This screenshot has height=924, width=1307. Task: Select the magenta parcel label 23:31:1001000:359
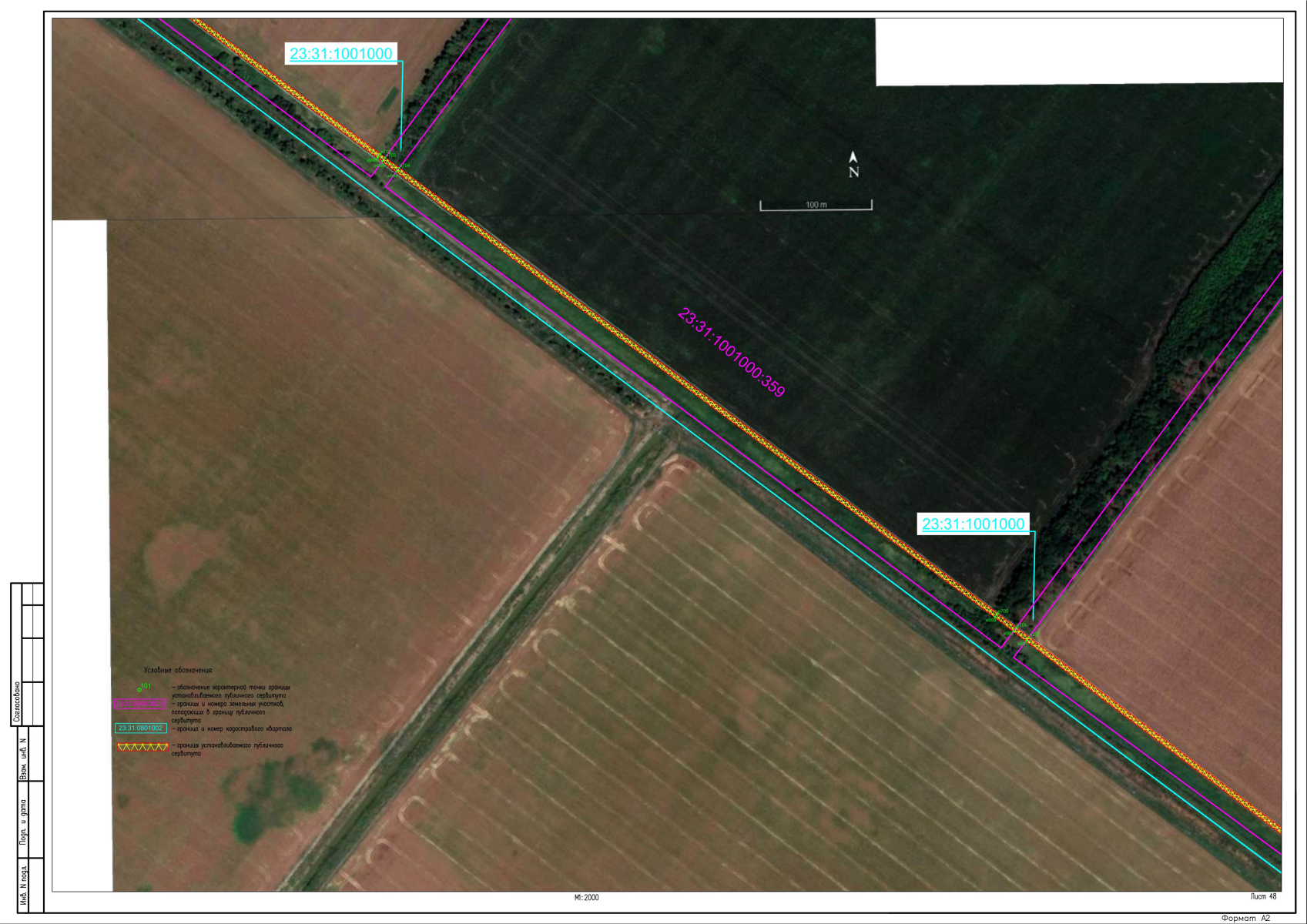click(731, 353)
